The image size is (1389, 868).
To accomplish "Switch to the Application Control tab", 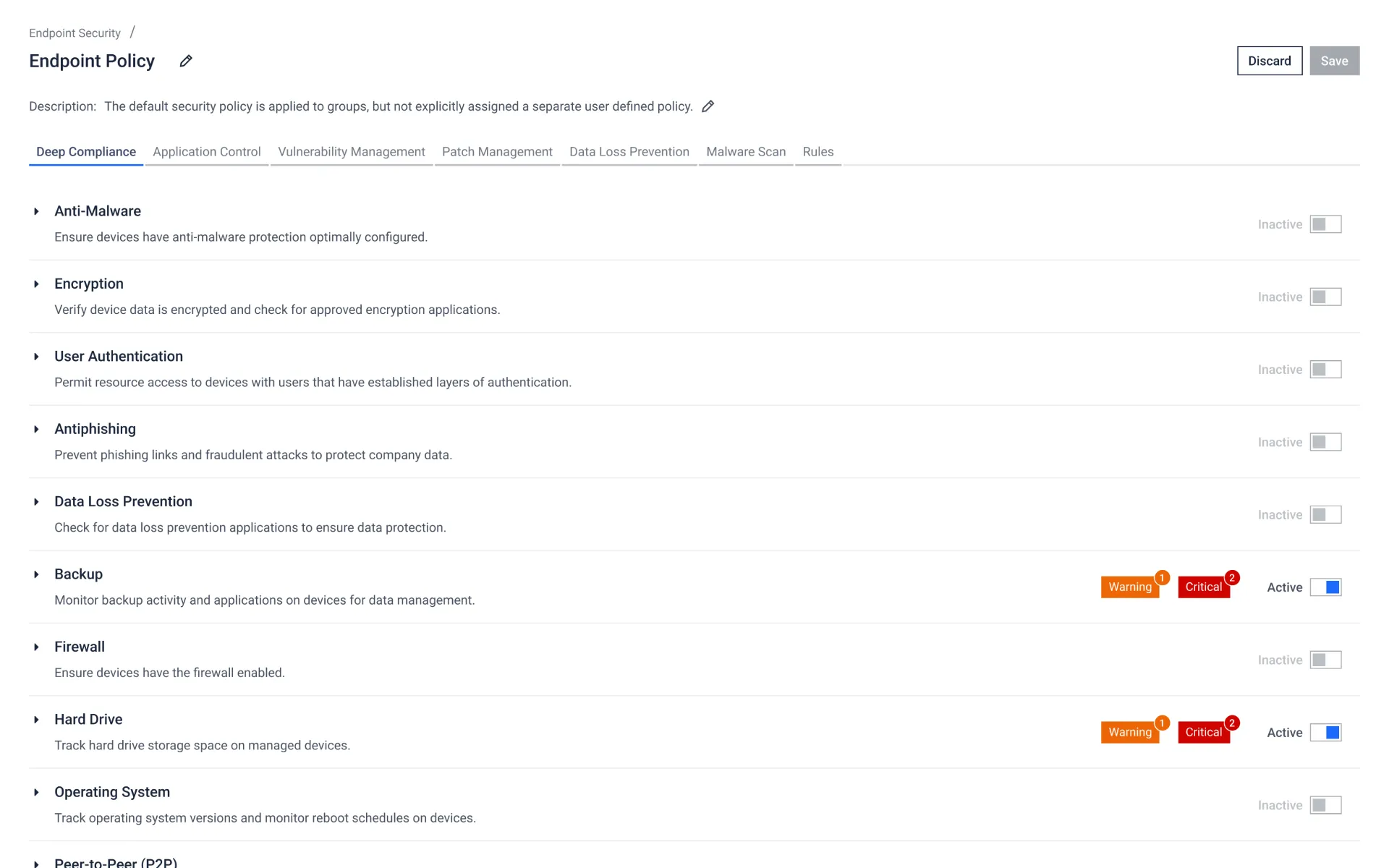I will coord(207,152).
